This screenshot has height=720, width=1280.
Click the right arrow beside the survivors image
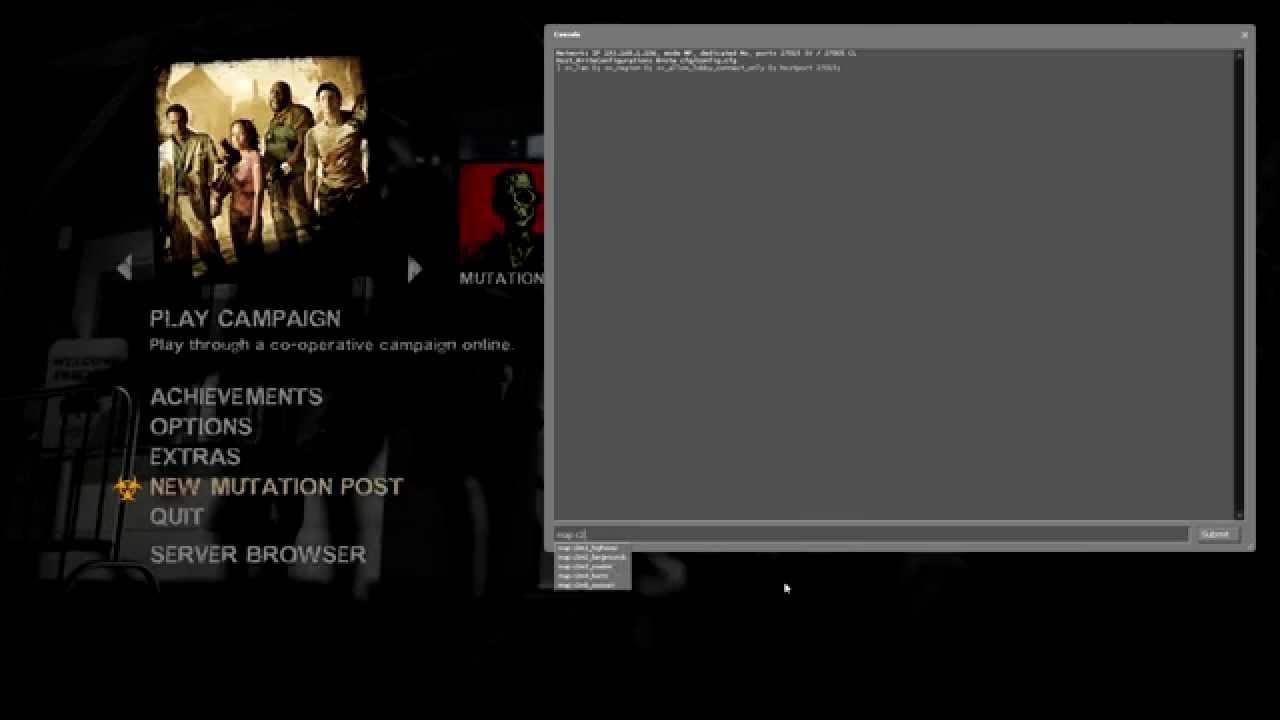point(415,269)
